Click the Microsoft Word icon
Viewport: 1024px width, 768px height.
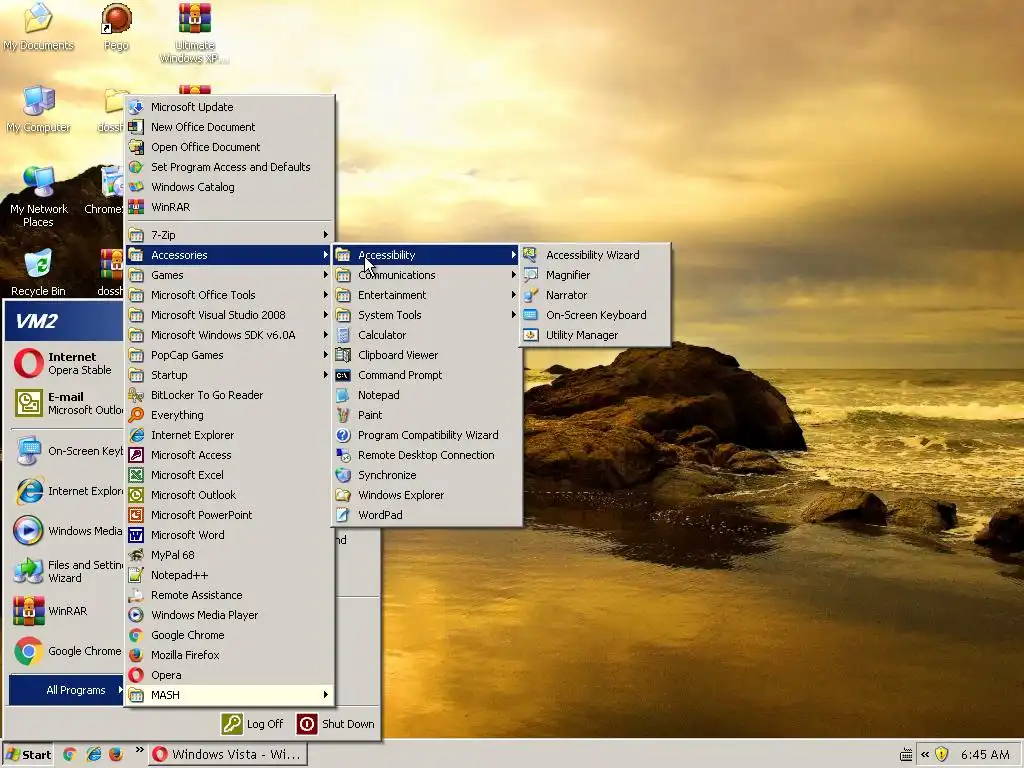(x=136, y=535)
